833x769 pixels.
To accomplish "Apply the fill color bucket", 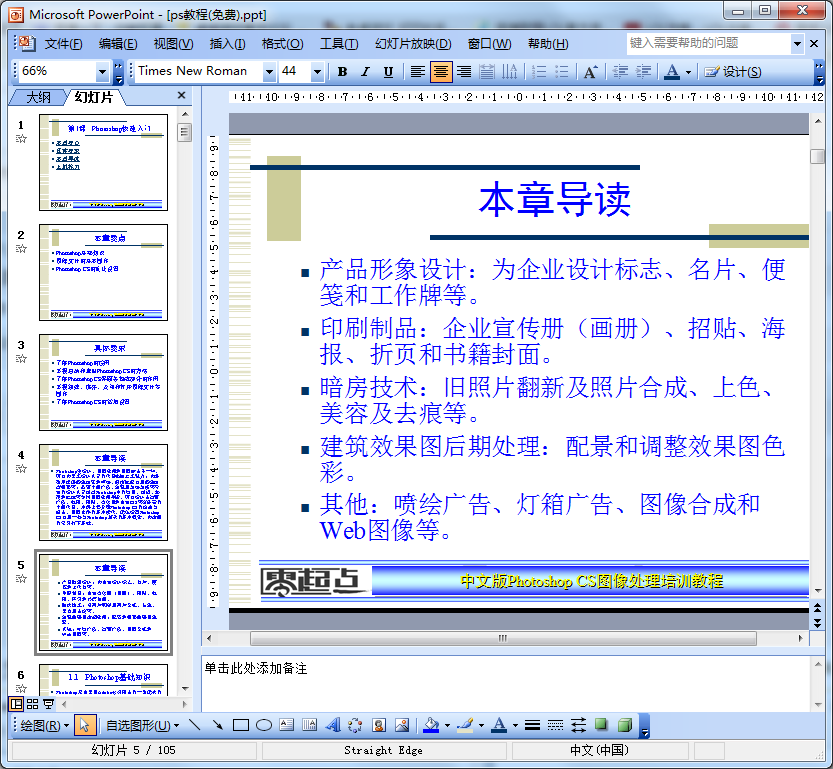I will (431, 725).
